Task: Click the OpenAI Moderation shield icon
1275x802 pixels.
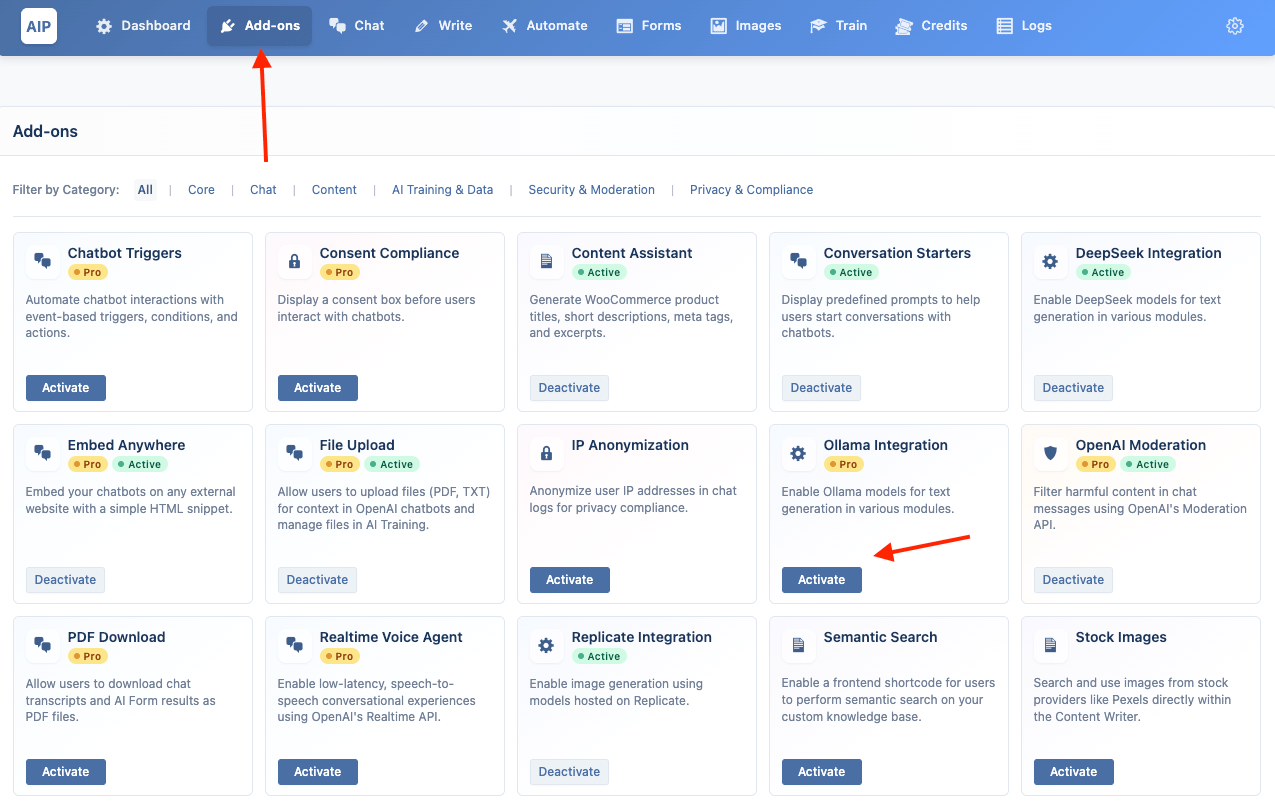Action: pyautogui.click(x=1050, y=453)
